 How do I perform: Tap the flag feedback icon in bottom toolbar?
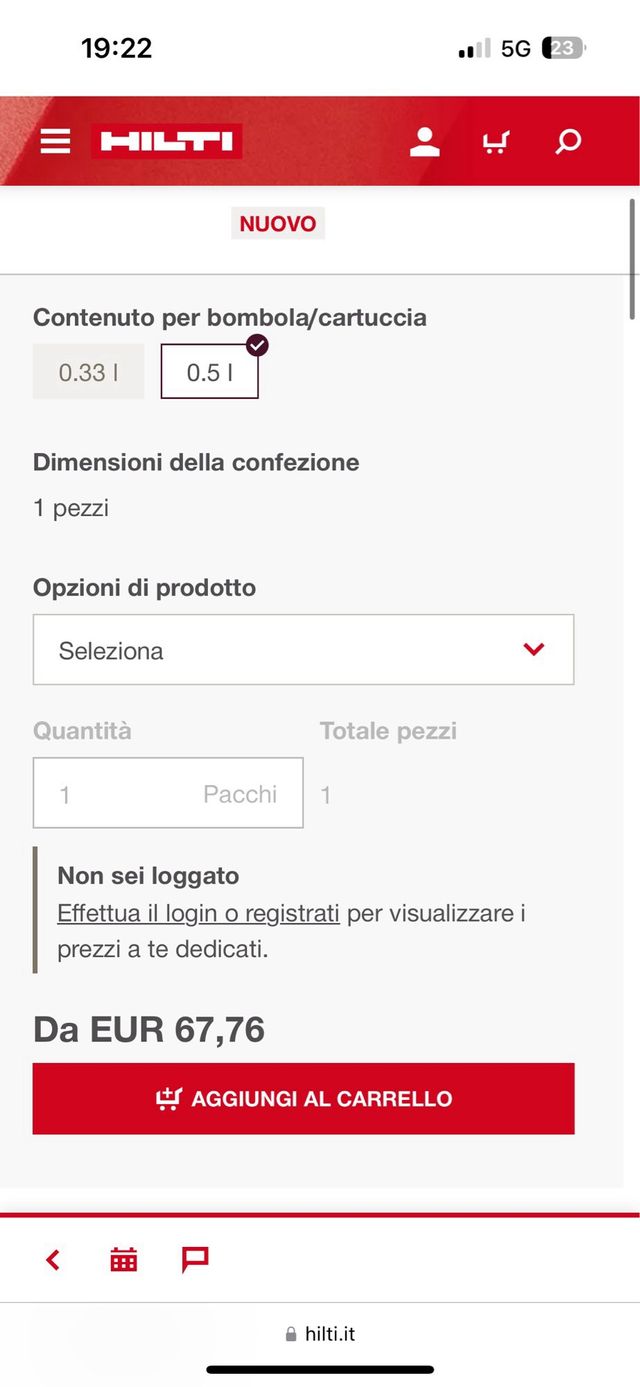pos(194,1260)
